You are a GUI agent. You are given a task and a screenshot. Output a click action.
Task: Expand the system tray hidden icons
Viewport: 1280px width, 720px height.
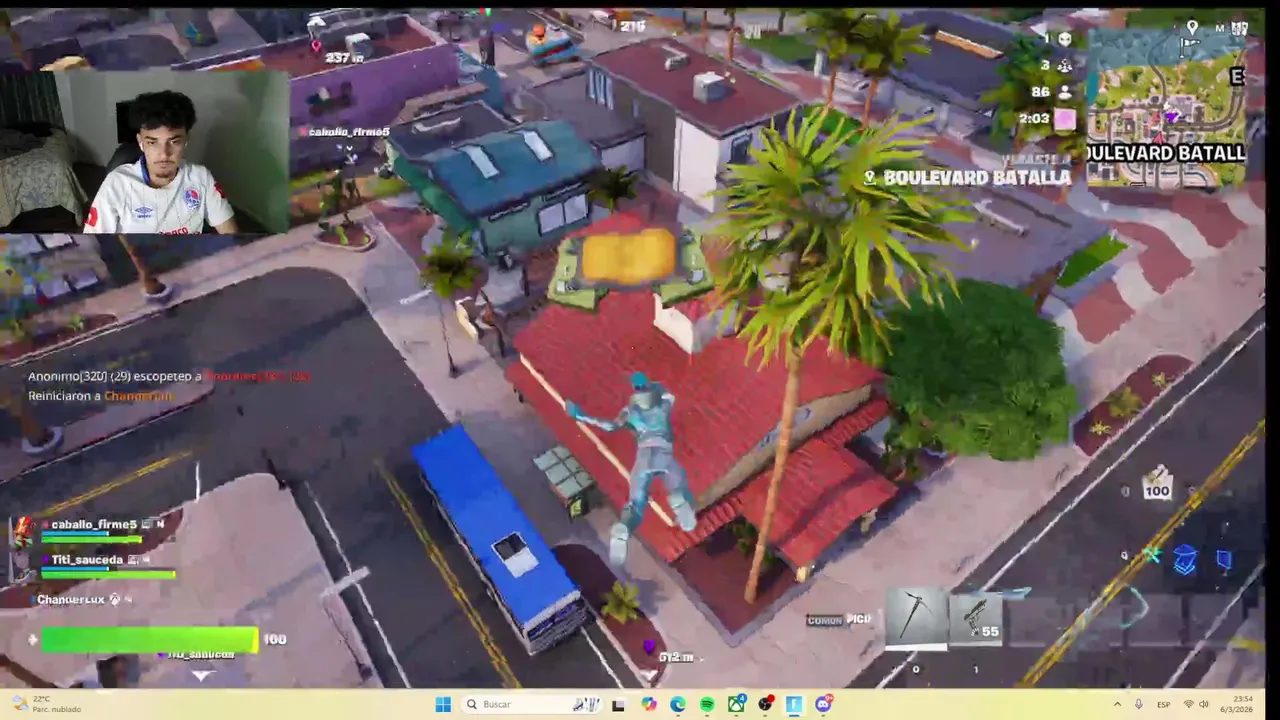1117,704
